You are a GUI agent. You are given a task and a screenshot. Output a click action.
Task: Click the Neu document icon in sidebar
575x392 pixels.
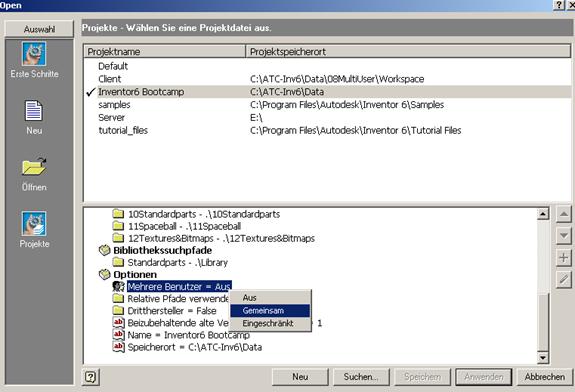tap(34, 110)
